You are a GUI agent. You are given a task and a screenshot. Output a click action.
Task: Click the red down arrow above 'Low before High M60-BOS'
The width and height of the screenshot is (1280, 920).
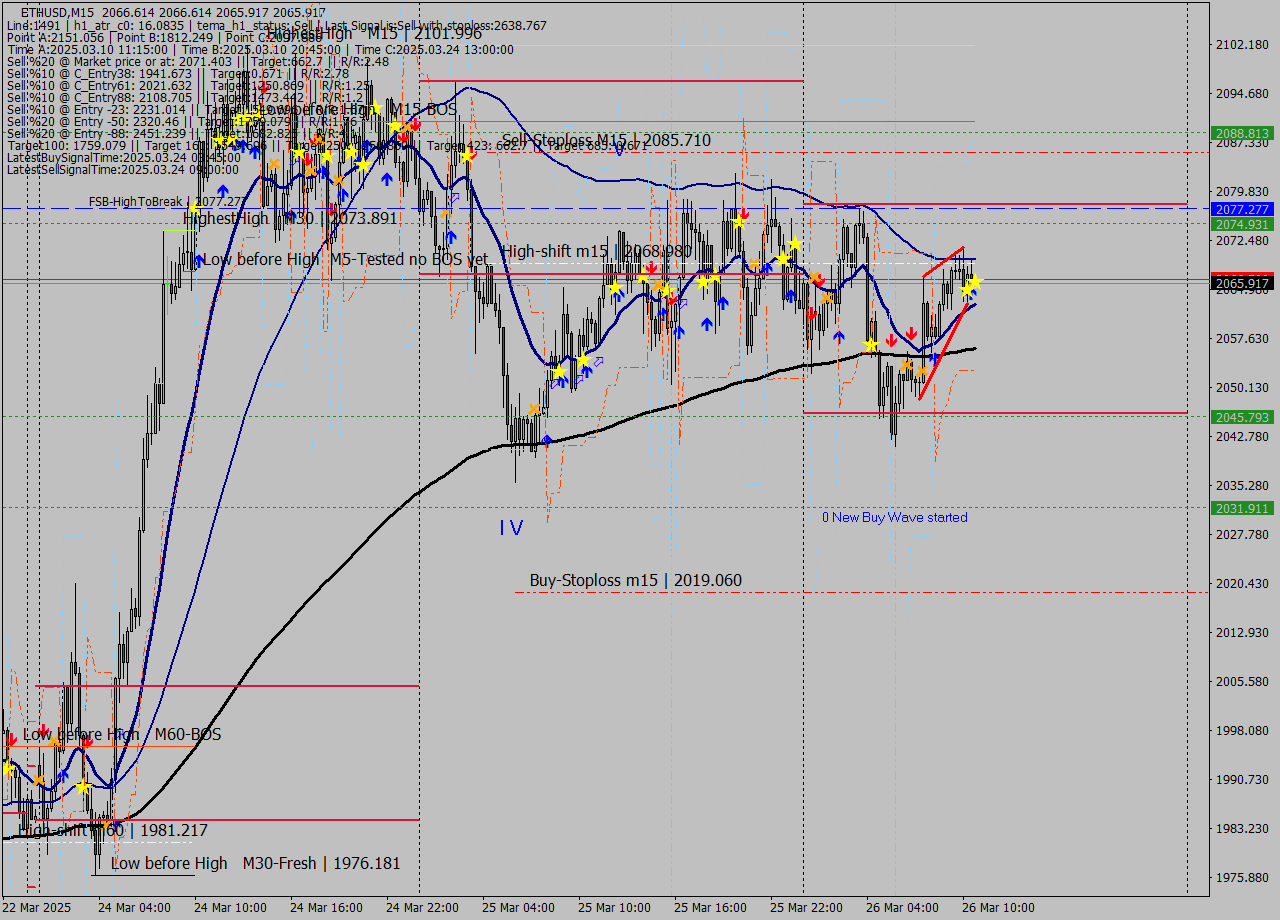tap(43, 729)
